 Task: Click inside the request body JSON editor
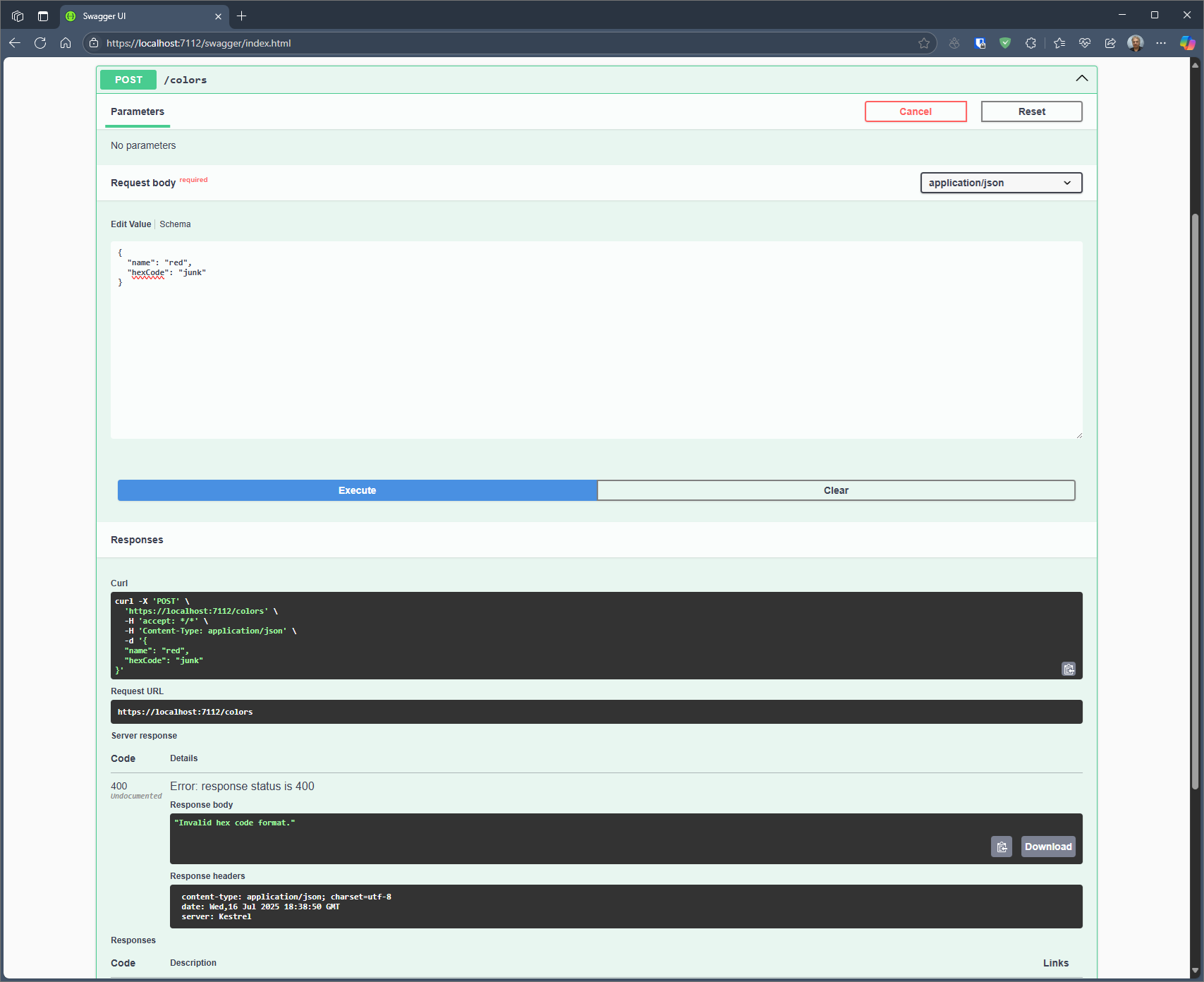pos(596,340)
